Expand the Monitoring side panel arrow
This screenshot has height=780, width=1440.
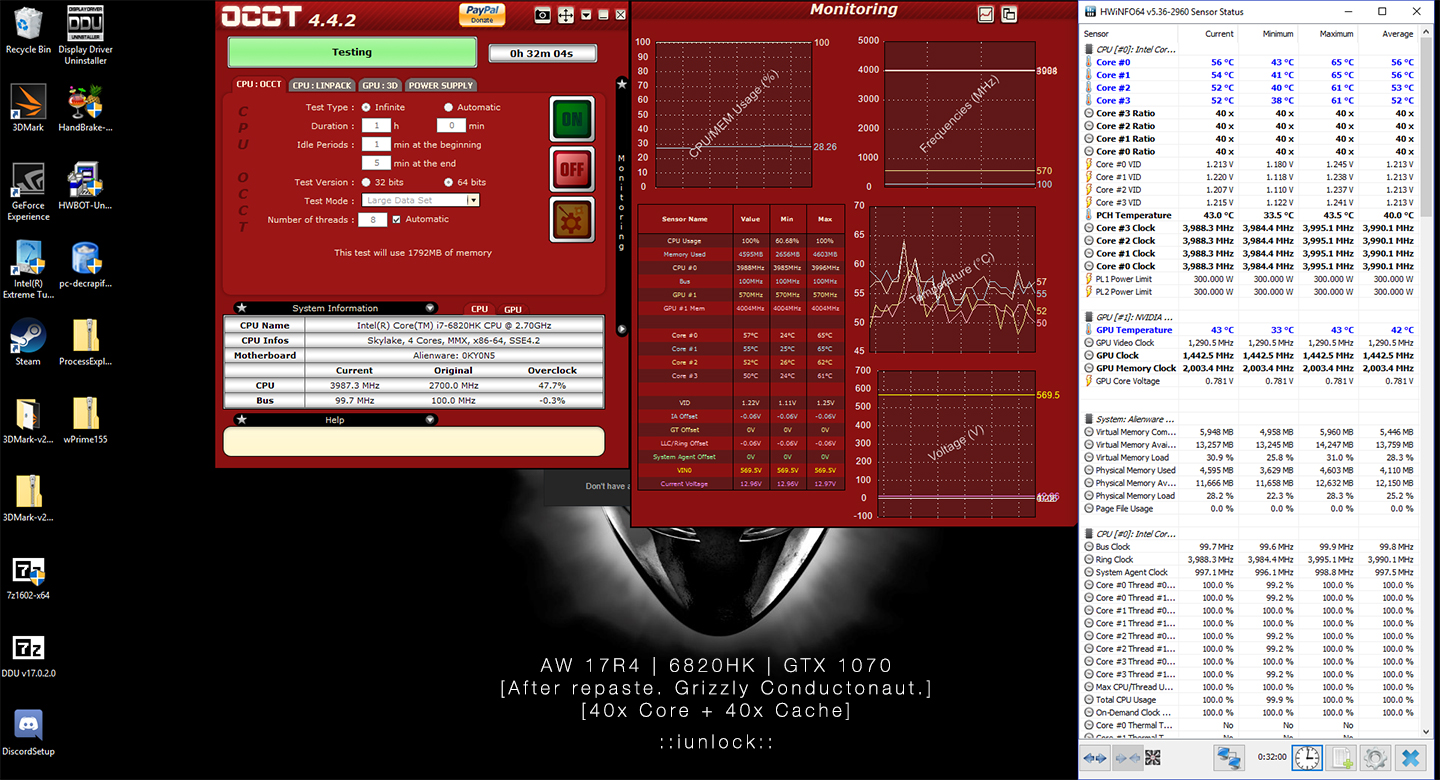pyautogui.click(x=621, y=329)
